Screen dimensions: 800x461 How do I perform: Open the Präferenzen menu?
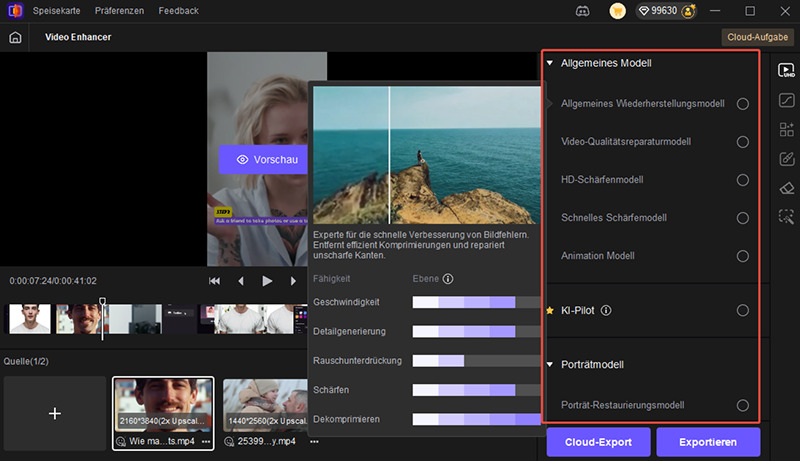click(119, 11)
